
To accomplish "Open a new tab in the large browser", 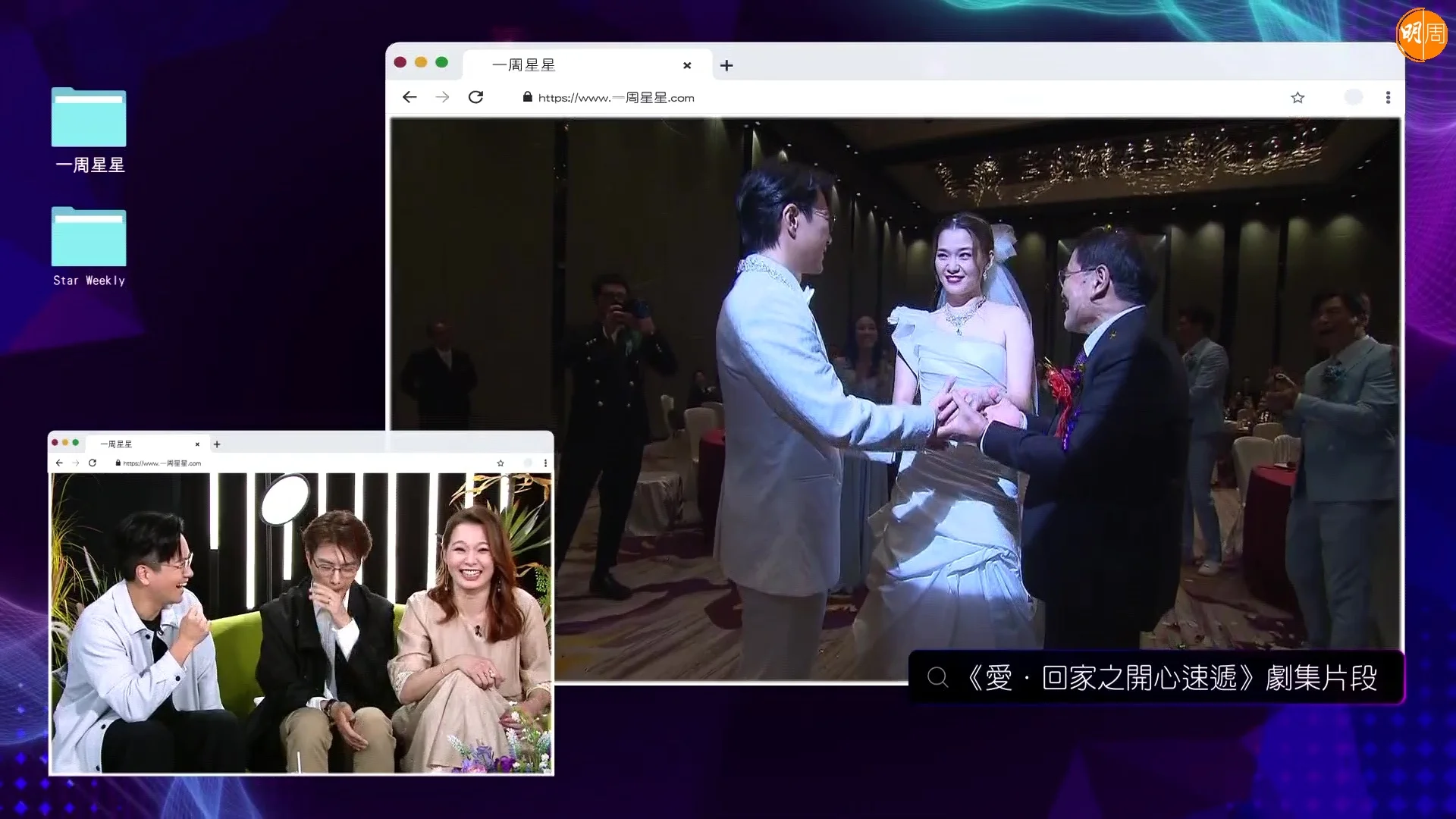I will tap(726, 66).
